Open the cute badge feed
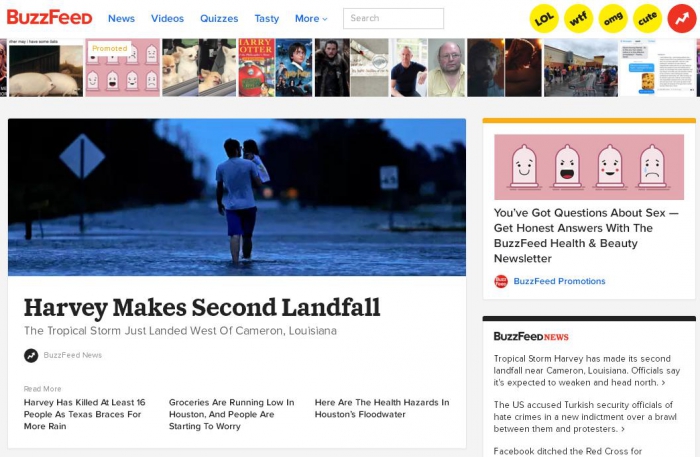Viewport: 700px width, 457px height. pyautogui.click(x=647, y=18)
